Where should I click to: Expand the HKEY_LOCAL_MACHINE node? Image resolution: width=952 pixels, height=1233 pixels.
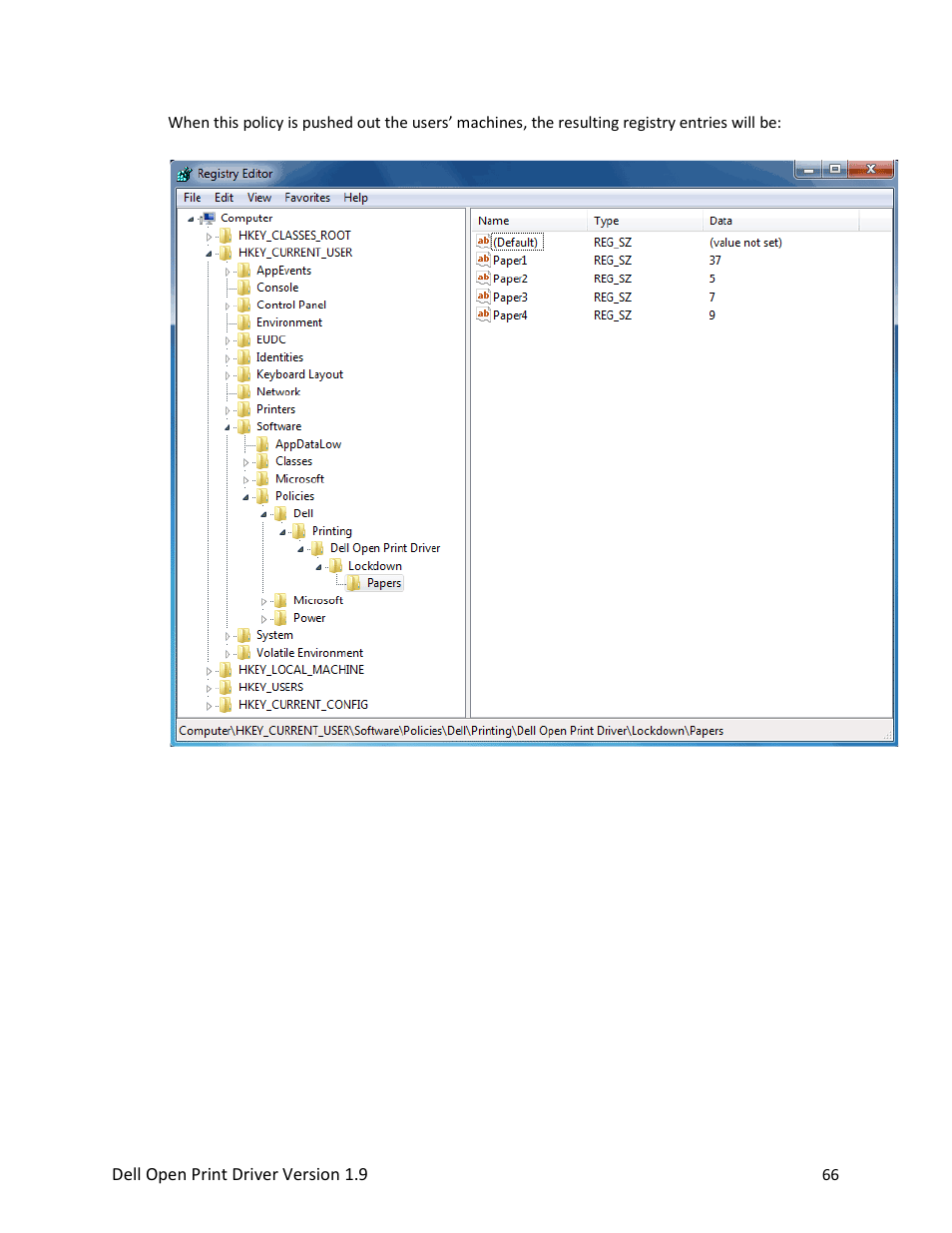pos(209,671)
